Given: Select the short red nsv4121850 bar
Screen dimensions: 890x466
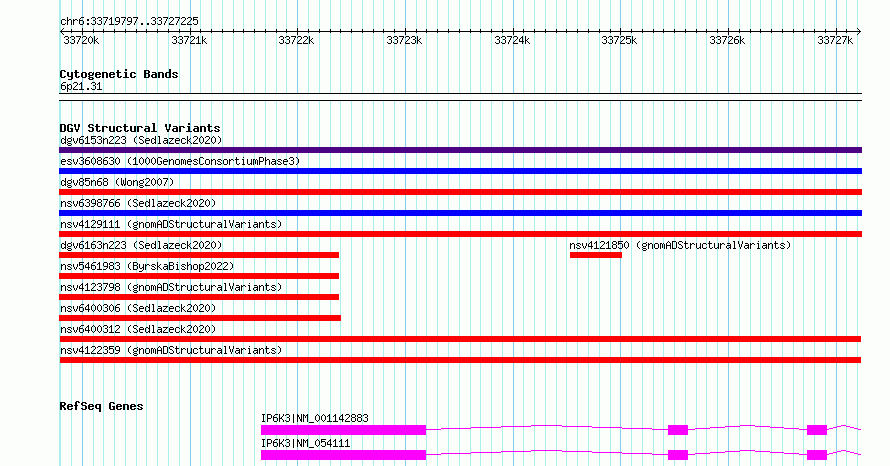Looking at the screenshot, I should coord(596,255).
